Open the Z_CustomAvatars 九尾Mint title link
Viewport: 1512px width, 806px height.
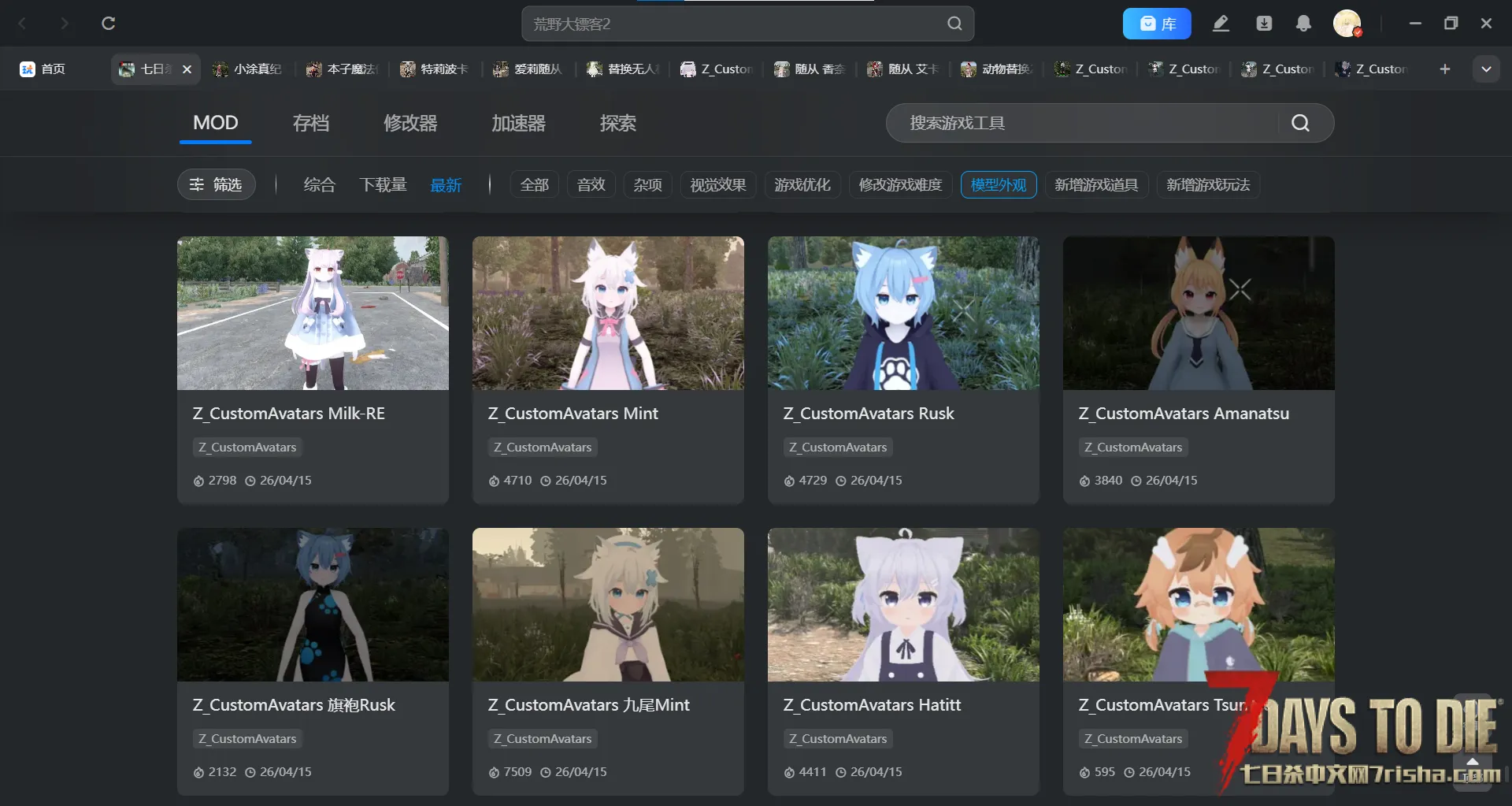click(589, 705)
